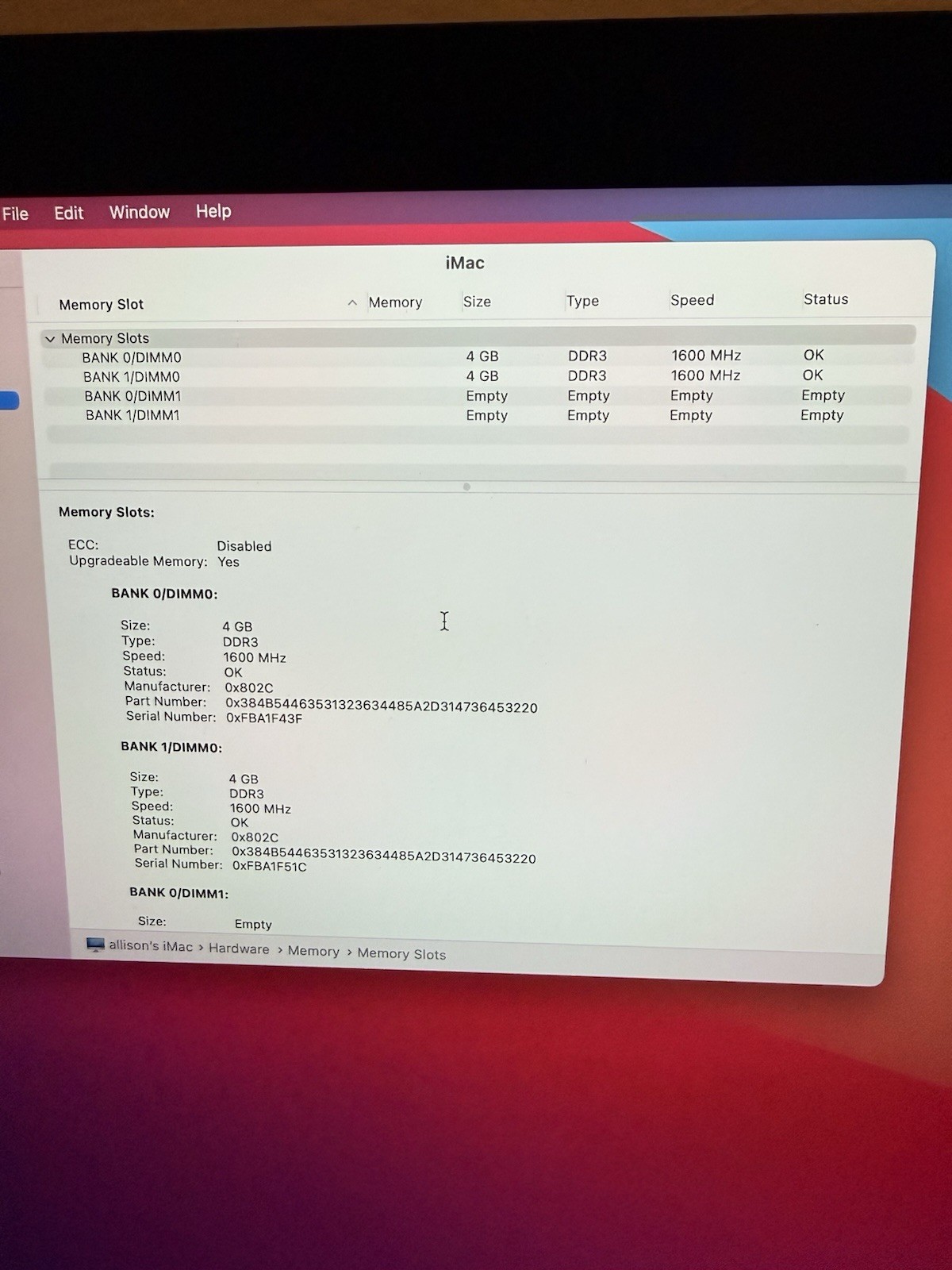Click the pane divider handle dot
This screenshot has height=1270, width=952.
tap(466, 487)
